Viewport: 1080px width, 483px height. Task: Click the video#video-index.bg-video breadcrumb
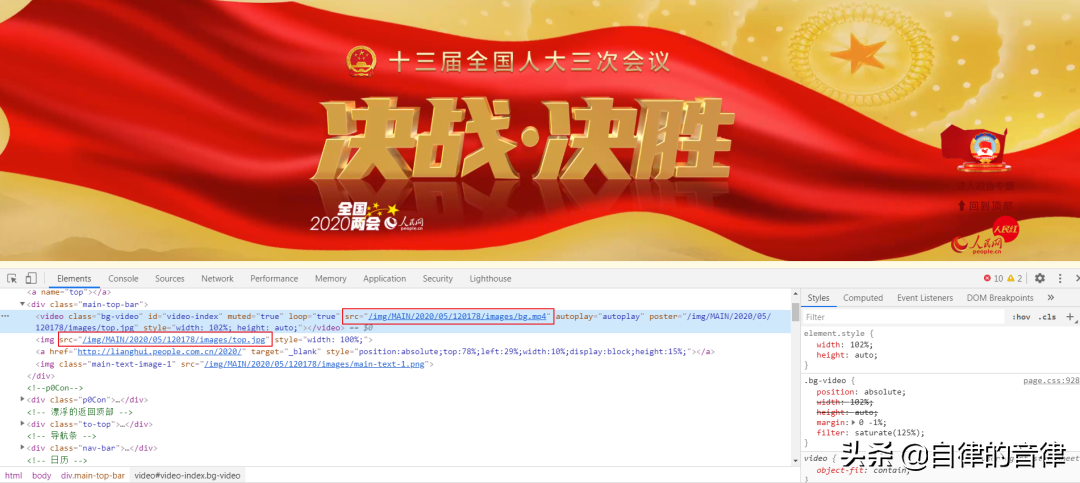(x=187, y=475)
